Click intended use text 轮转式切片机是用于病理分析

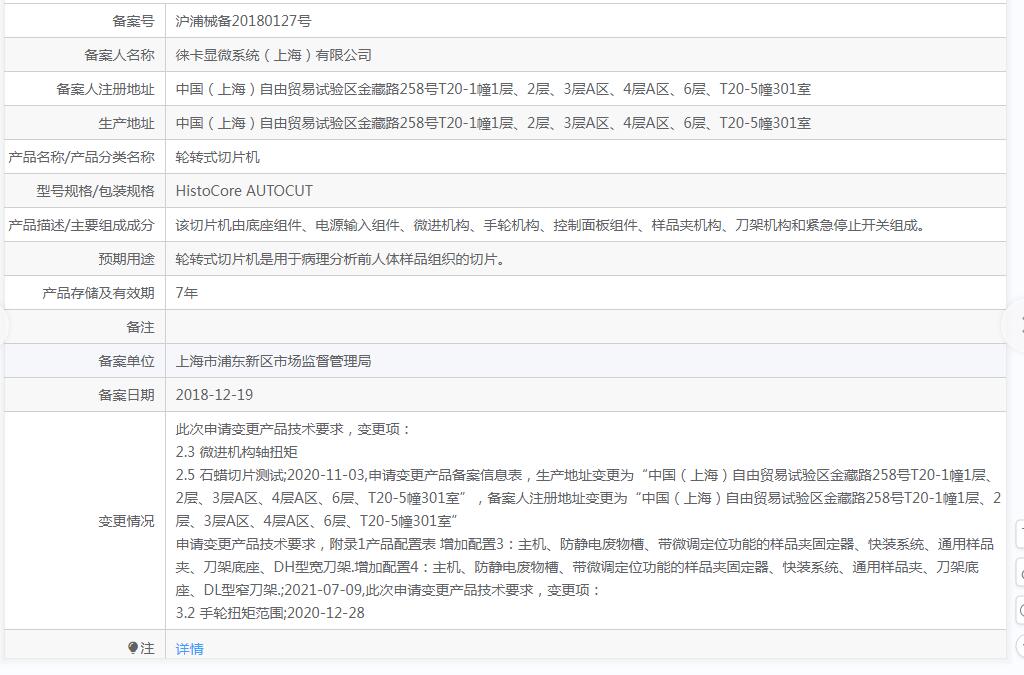(x=340, y=259)
